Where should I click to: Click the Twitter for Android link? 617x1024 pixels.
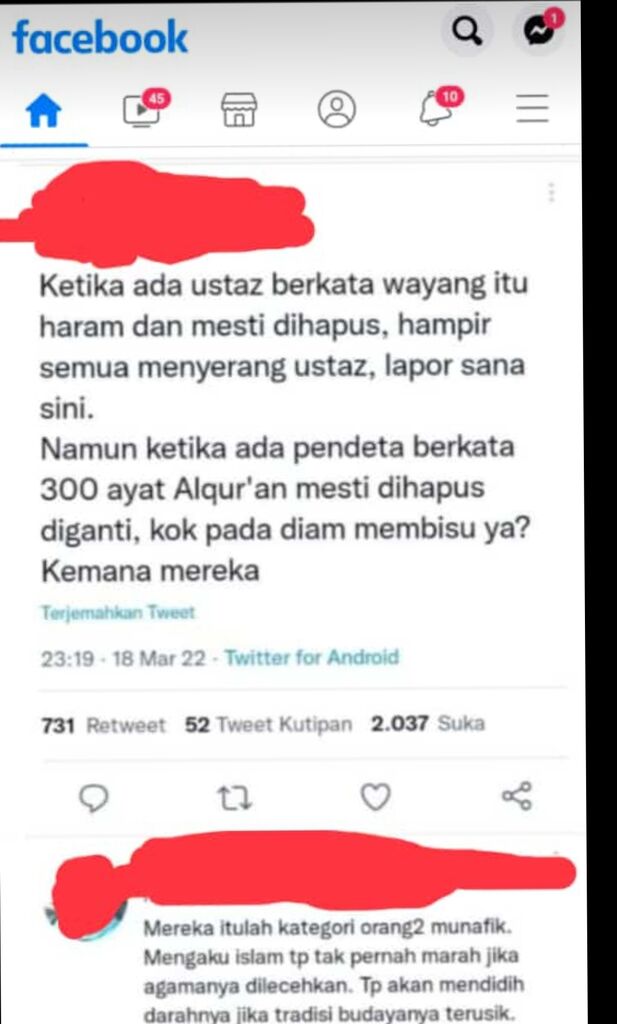click(311, 657)
